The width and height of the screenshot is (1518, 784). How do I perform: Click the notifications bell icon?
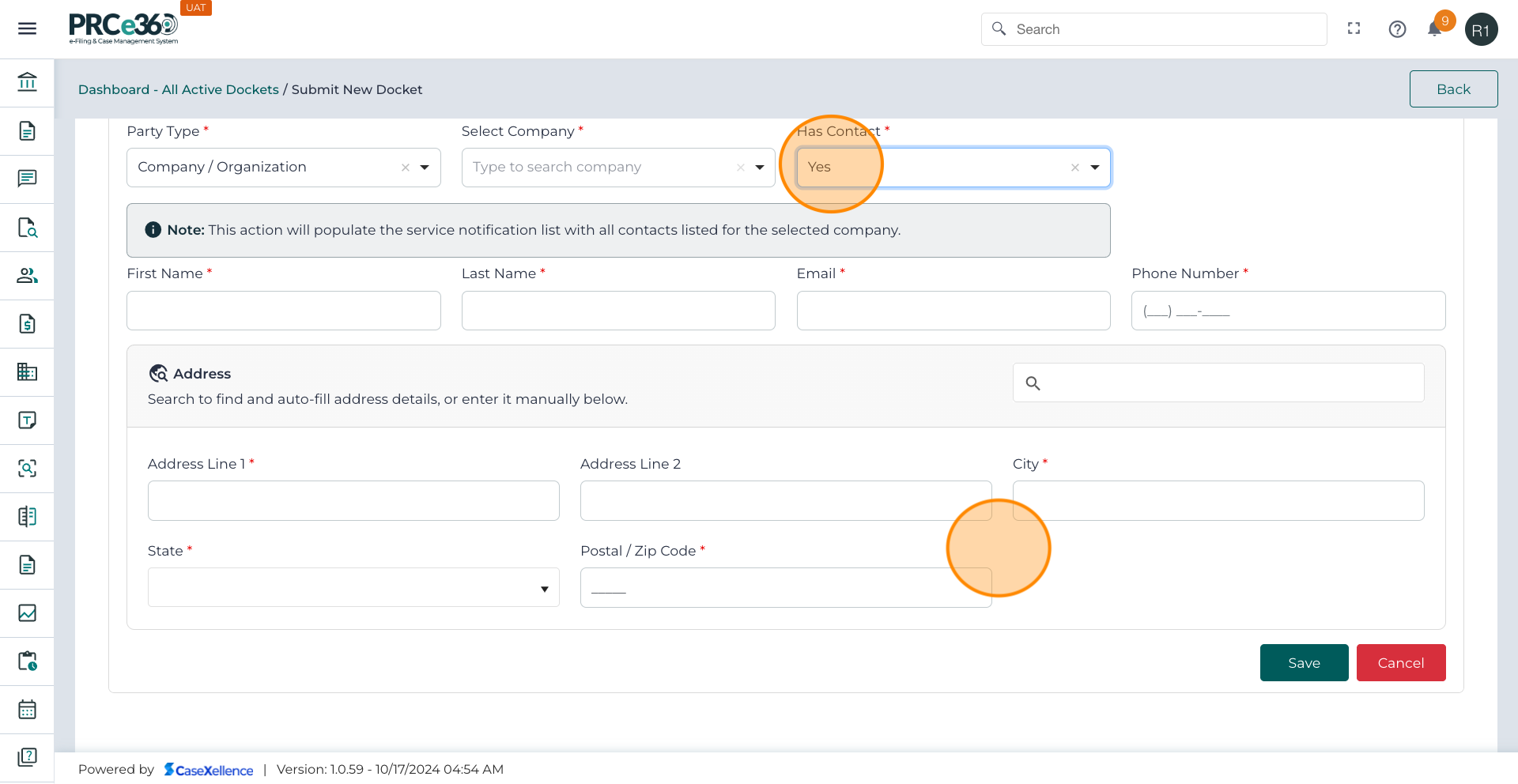click(1434, 29)
